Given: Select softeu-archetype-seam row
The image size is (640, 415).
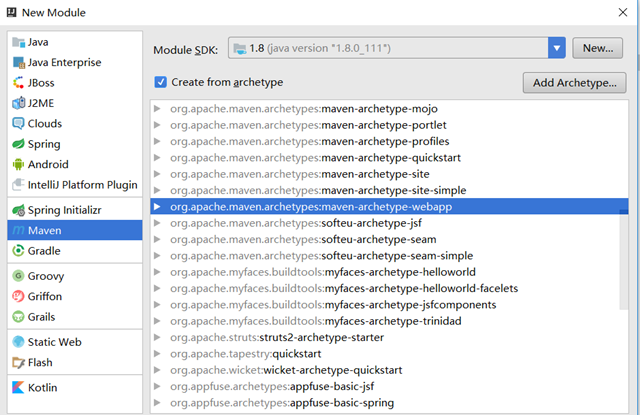Looking at the screenshot, I should point(389,240).
